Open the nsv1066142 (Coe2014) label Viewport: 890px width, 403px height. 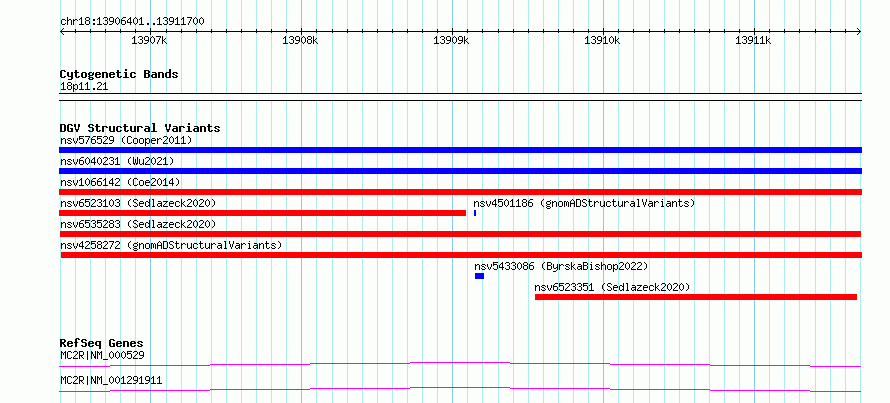click(120, 182)
